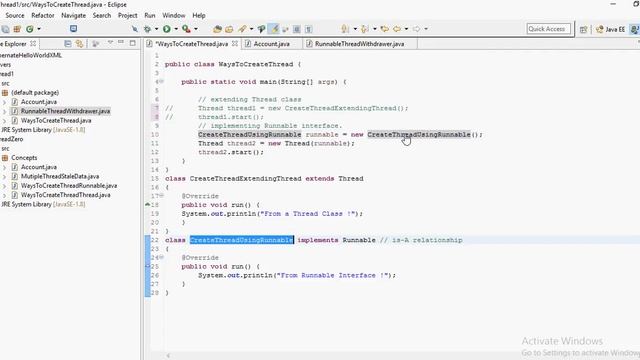
Task: Switch to the Account.java editor tab
Action: point(272,44)
